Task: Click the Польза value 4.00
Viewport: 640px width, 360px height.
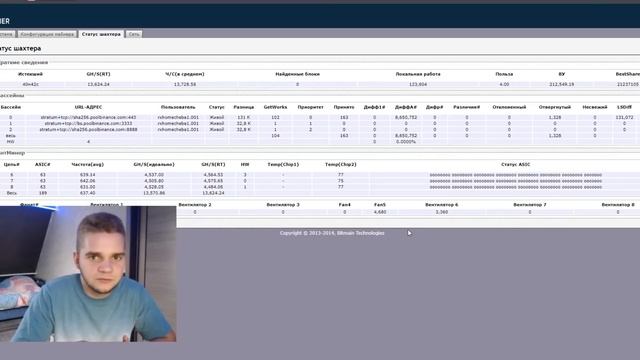Action: click(504, 84)
